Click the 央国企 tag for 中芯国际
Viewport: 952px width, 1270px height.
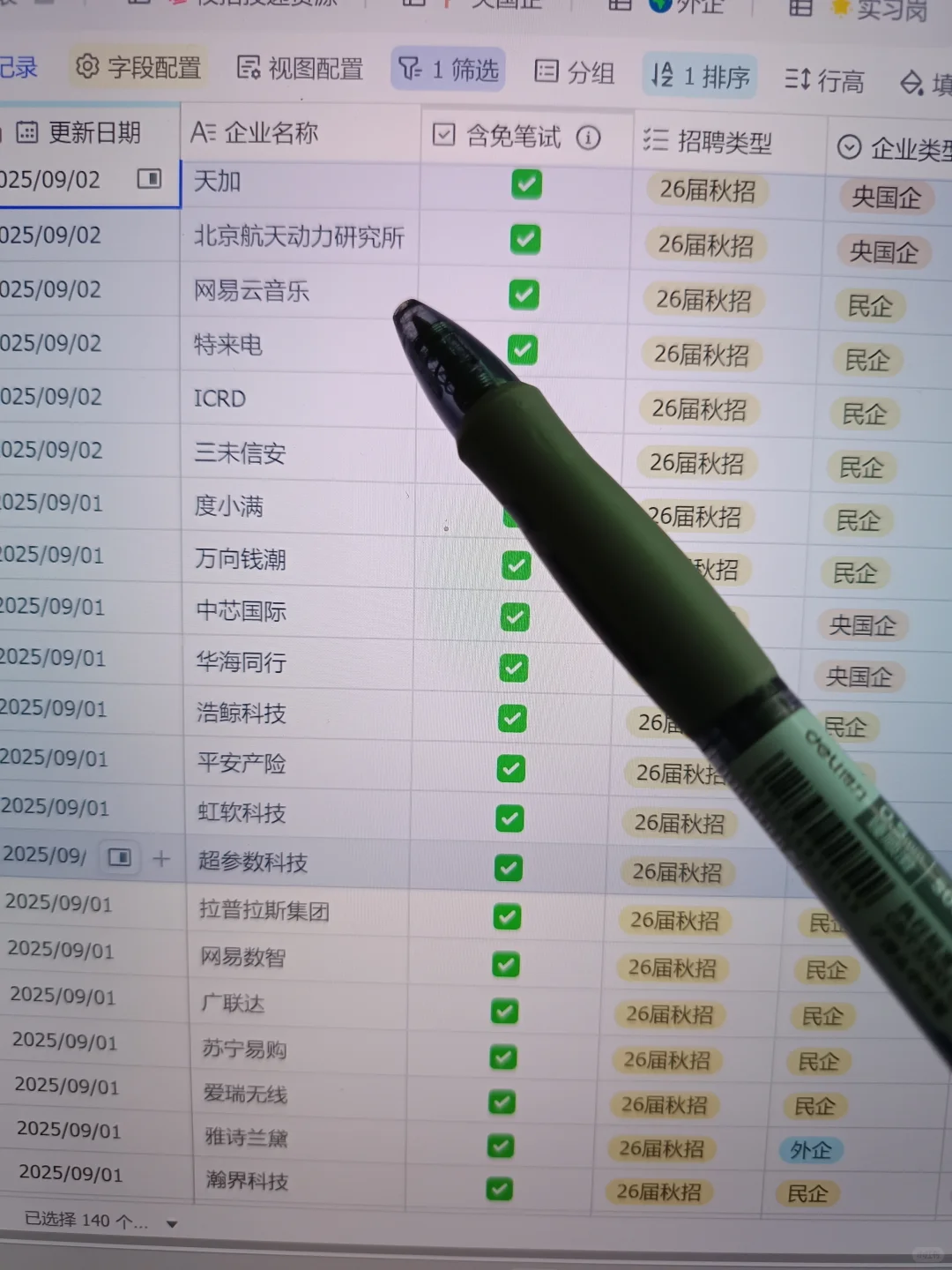point(862,625)
